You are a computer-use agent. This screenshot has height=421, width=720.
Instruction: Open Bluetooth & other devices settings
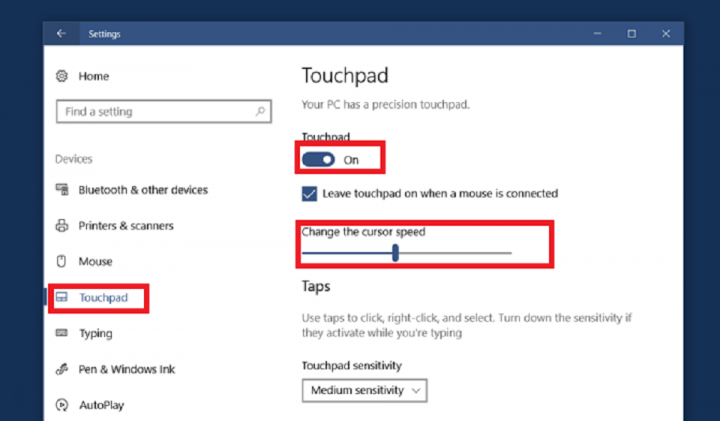pos(143,190)
